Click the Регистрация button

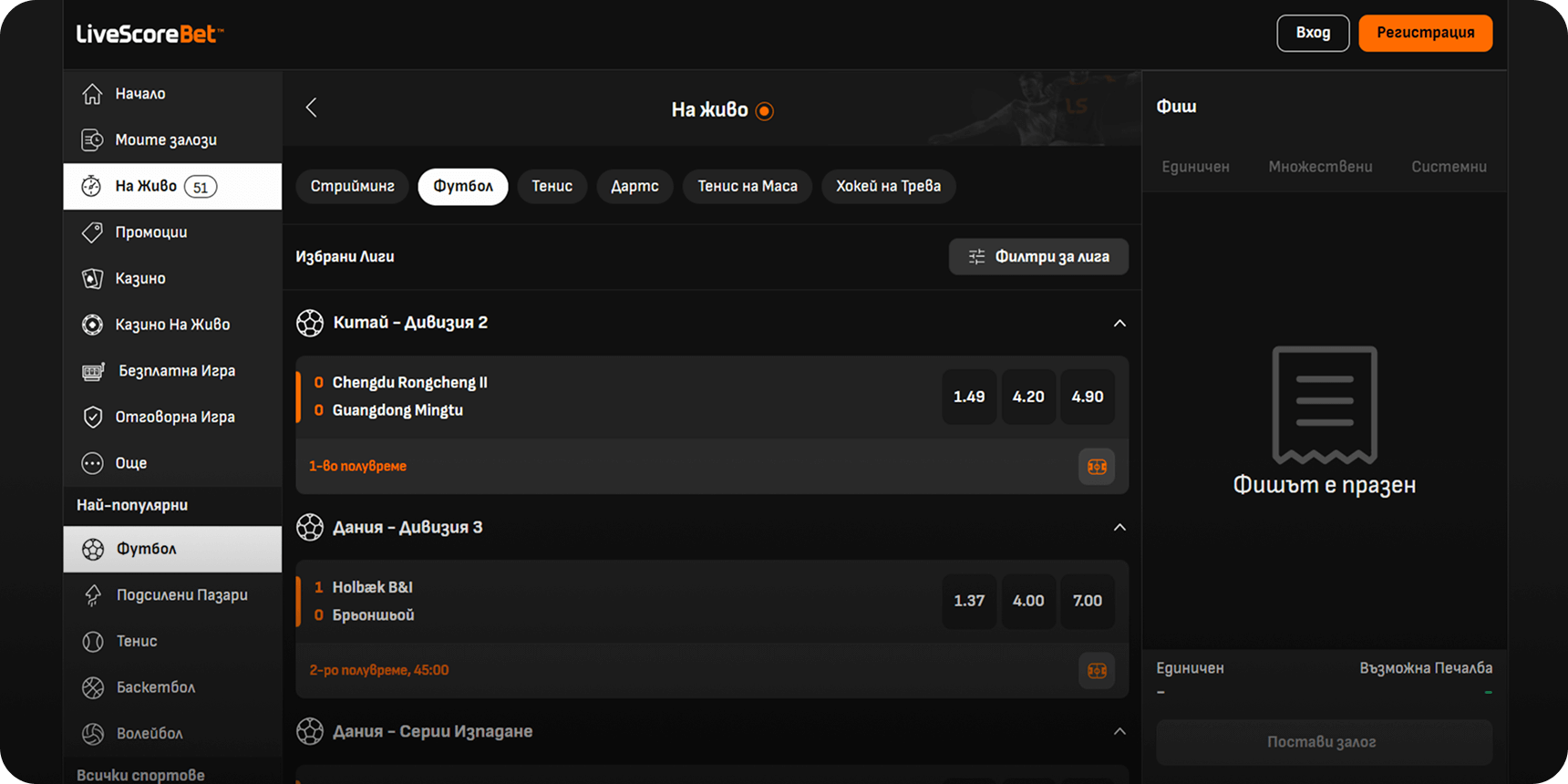coord(1425,34)
